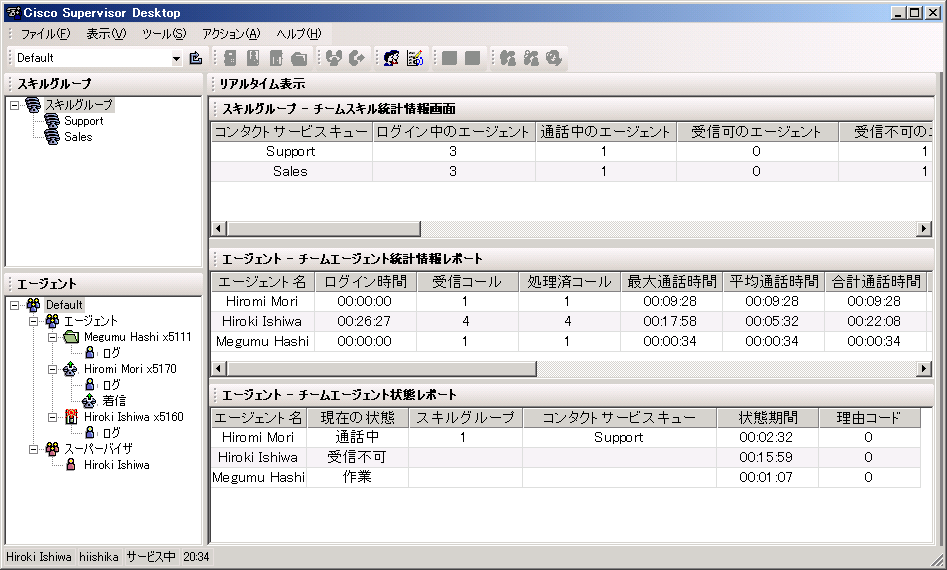Click Hiroki Ishiwa login time 00:26:27
This screenshot has height=570, width=947.
tap(364, 321)
